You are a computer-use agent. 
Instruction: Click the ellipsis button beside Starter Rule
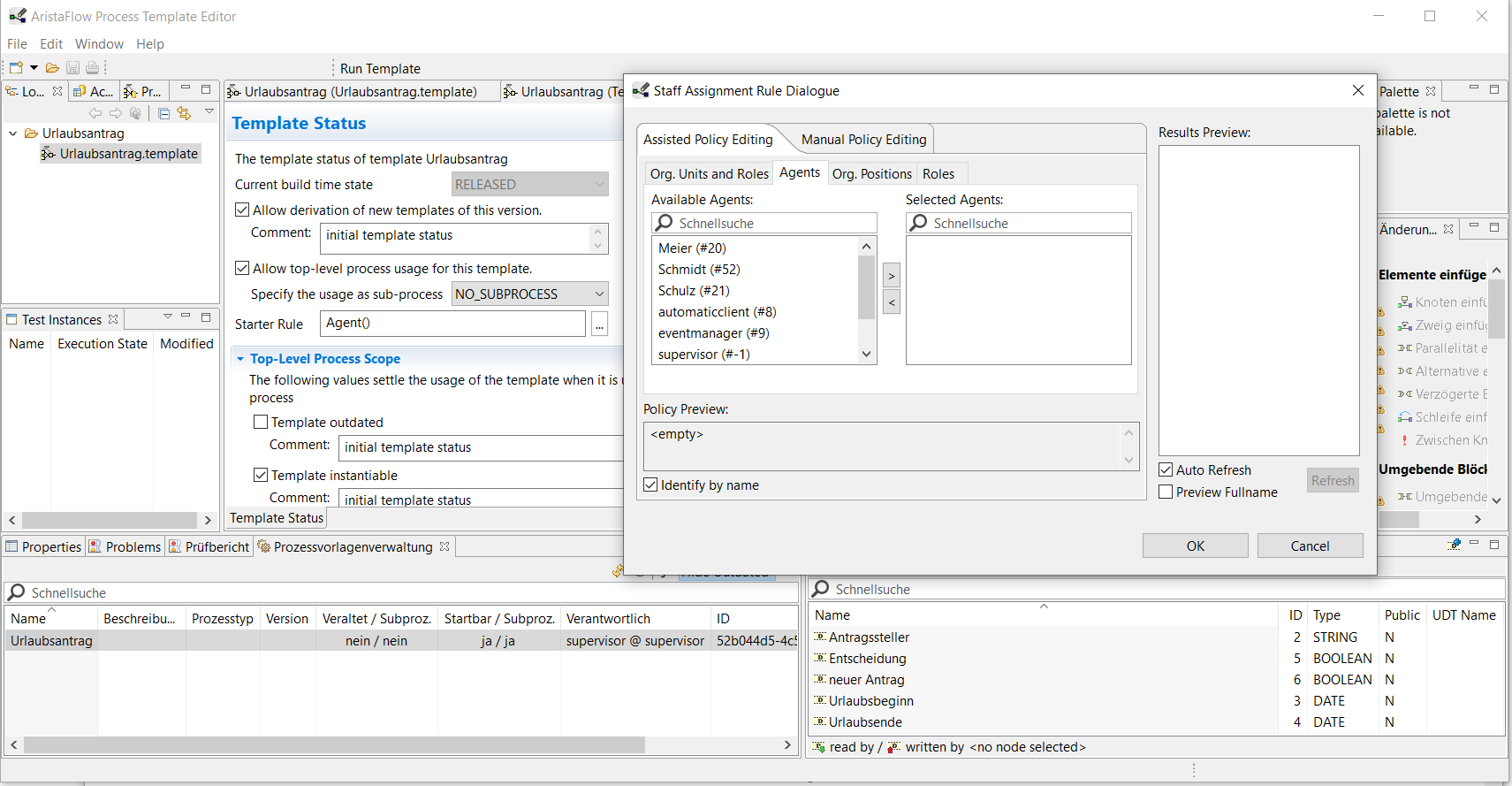point(600,324)
